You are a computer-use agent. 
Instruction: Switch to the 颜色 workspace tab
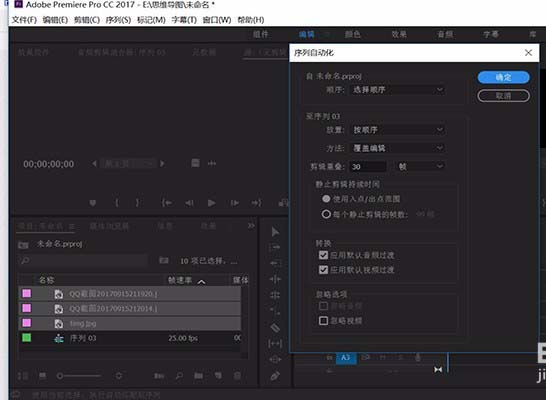(353, 34)
